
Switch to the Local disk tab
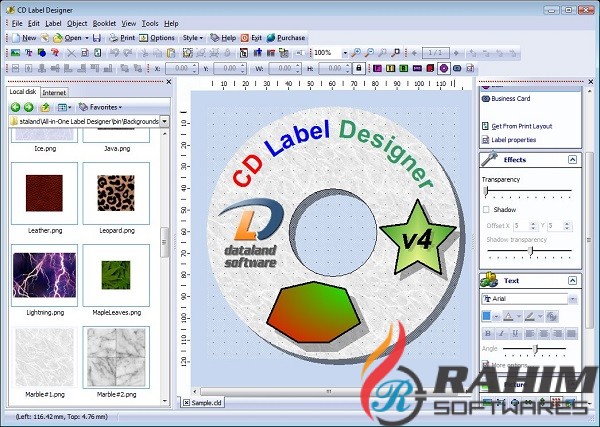[23, 92]
